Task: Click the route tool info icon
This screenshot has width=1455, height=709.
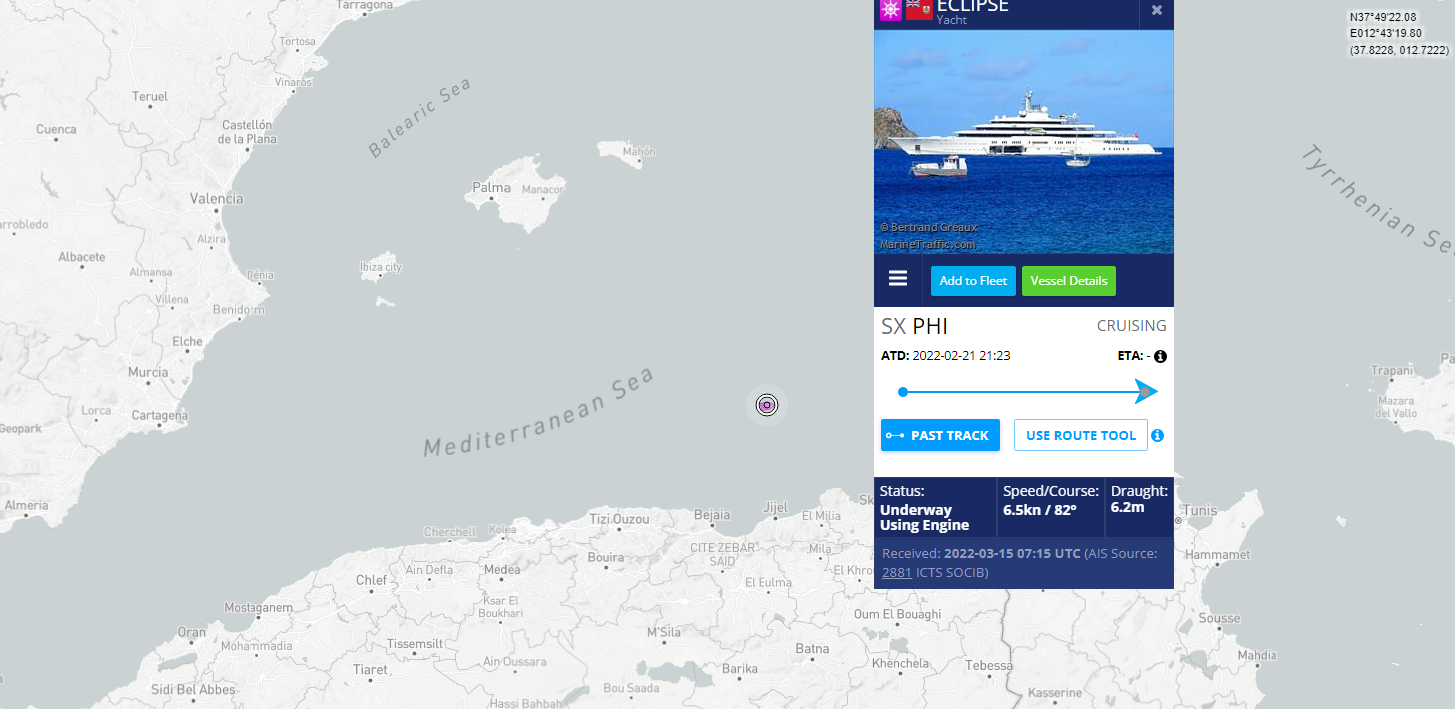Action: [1158, 435]
